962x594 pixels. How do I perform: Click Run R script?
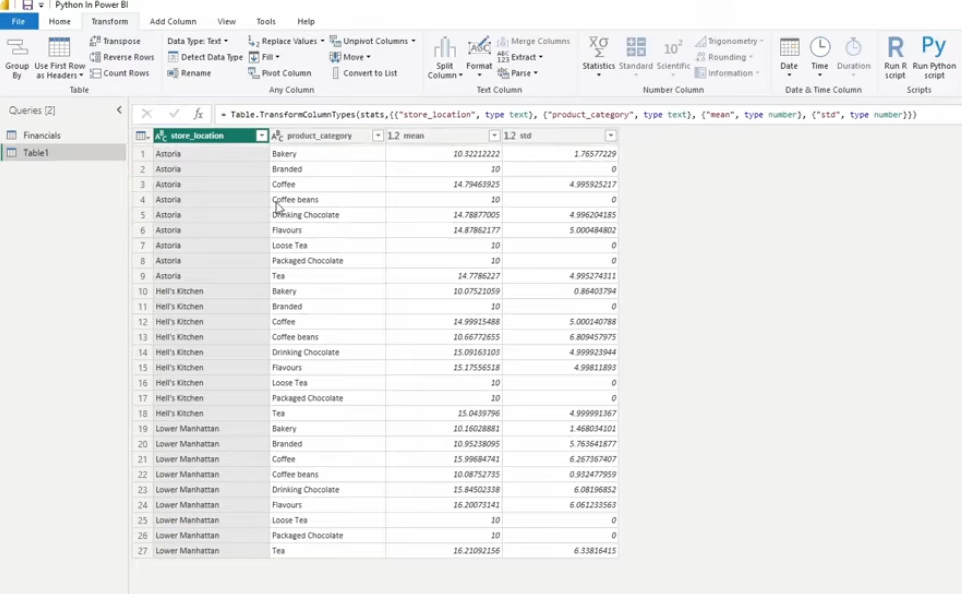pos(895,58)
